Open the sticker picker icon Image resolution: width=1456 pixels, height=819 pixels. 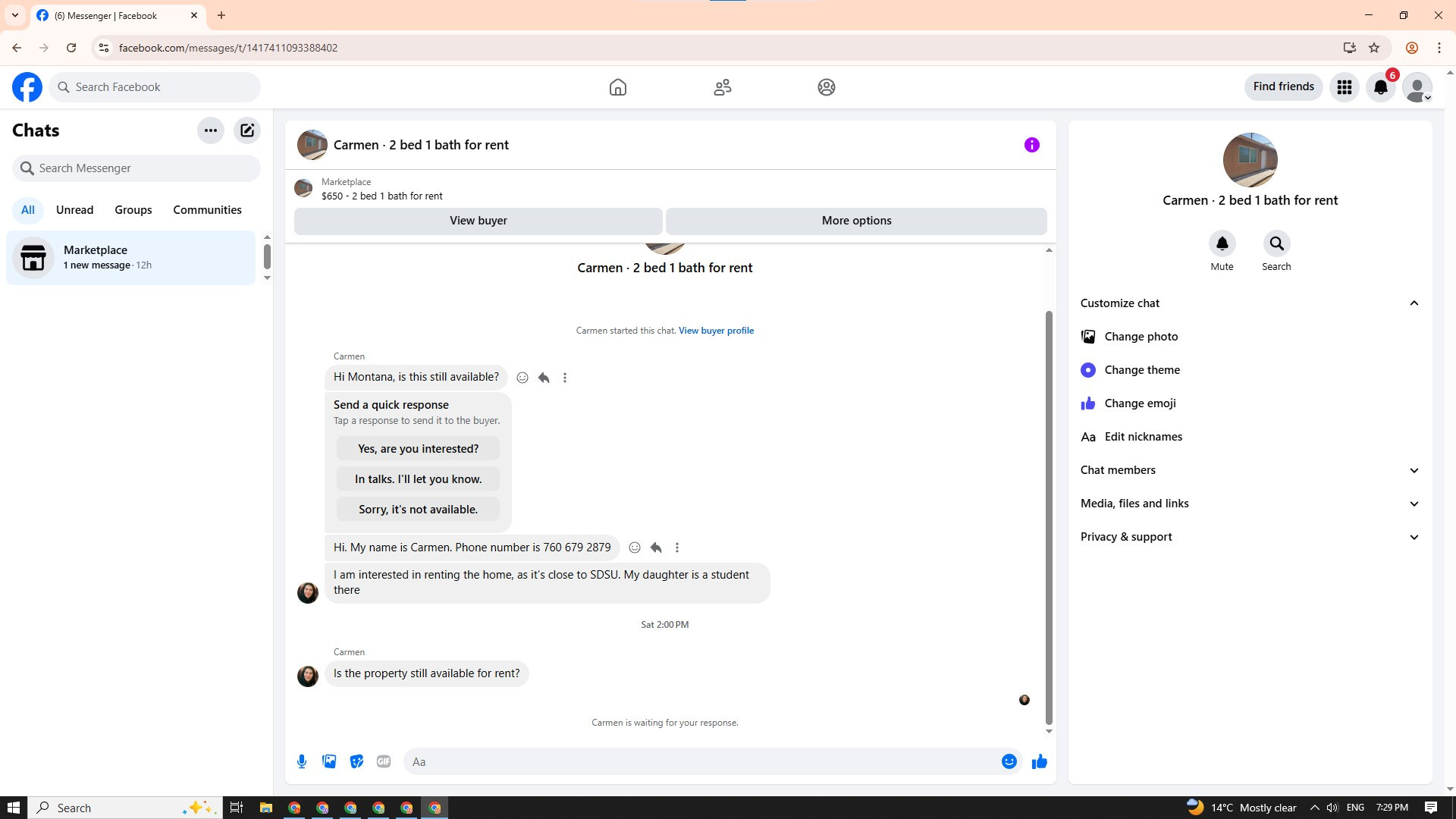(356, 761)
